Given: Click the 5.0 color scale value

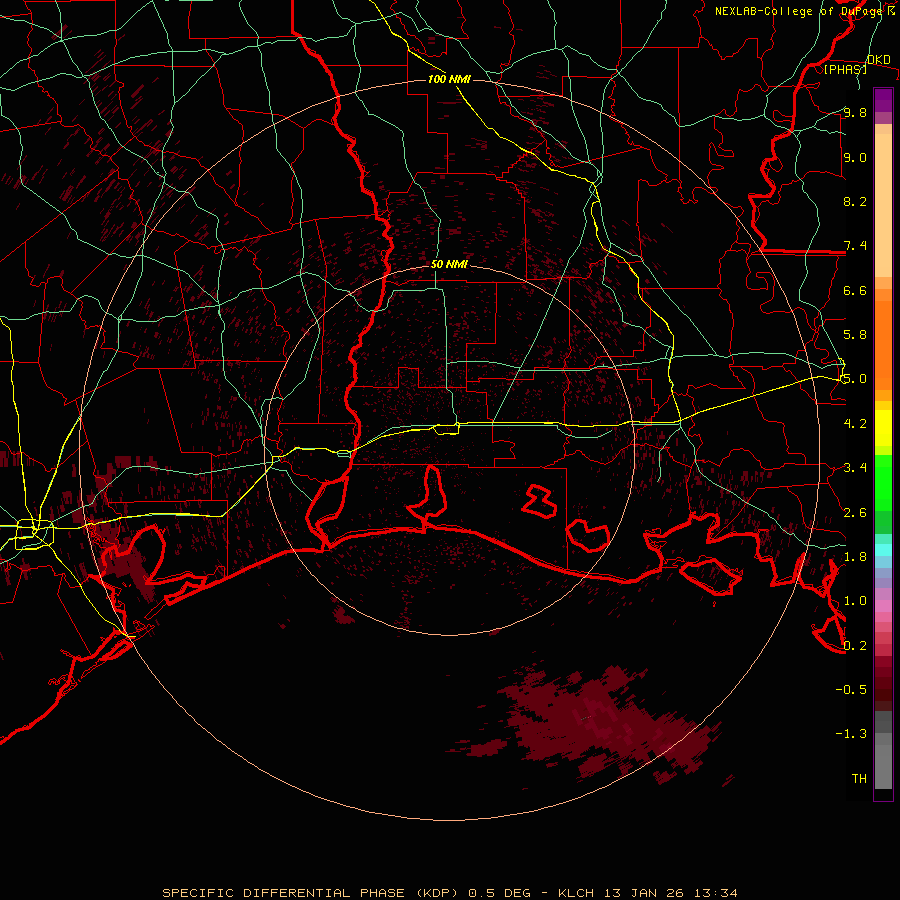Looking at the screenshot, I should pyautogui.click(x=855, y=379).
